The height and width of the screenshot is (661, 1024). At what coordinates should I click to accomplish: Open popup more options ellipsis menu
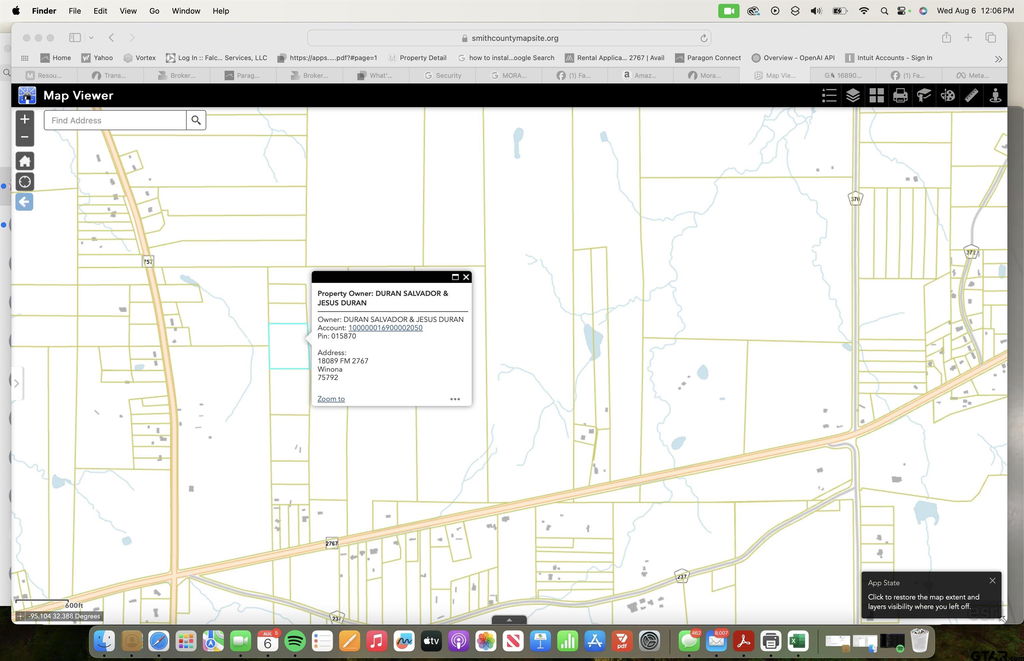pyautogui.click(x=455, y=399)
